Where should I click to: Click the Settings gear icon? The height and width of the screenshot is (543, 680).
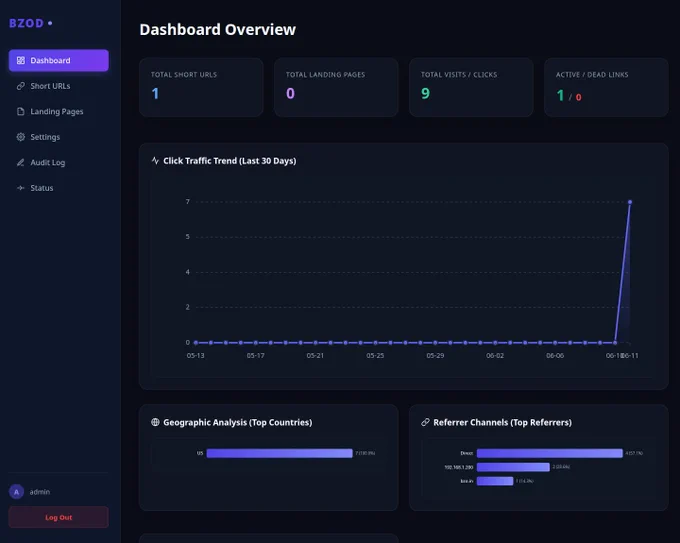tap(21, 137)
